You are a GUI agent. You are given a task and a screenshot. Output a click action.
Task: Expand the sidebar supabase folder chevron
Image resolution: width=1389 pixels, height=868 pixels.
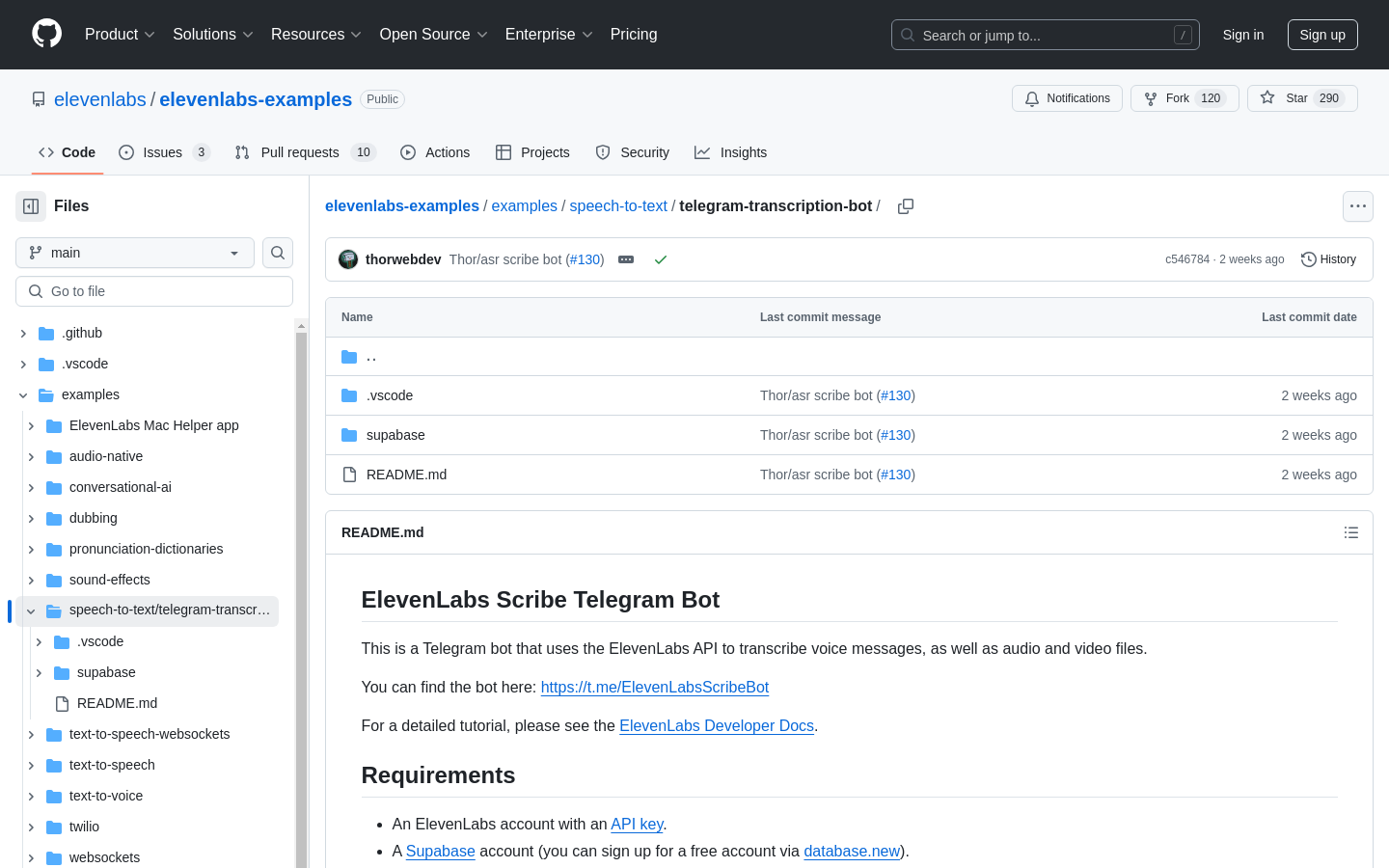pos(39,672)
